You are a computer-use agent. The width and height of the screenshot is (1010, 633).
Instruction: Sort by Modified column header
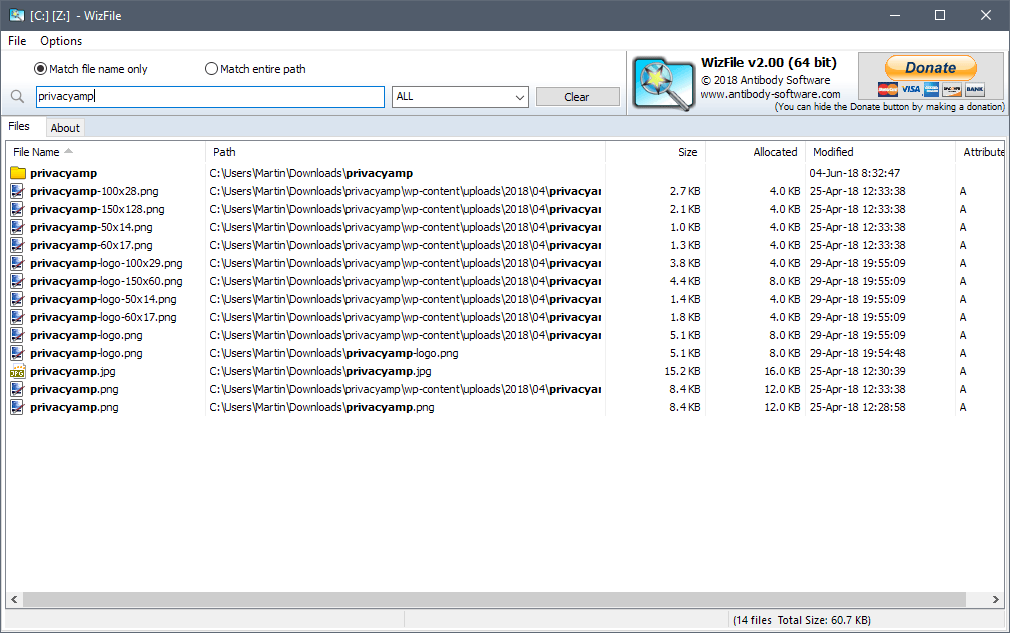coord(881,153)
